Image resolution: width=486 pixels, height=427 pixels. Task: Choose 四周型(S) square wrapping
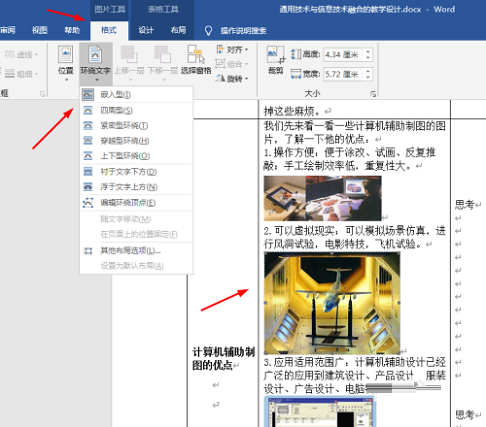click(136, 110)
